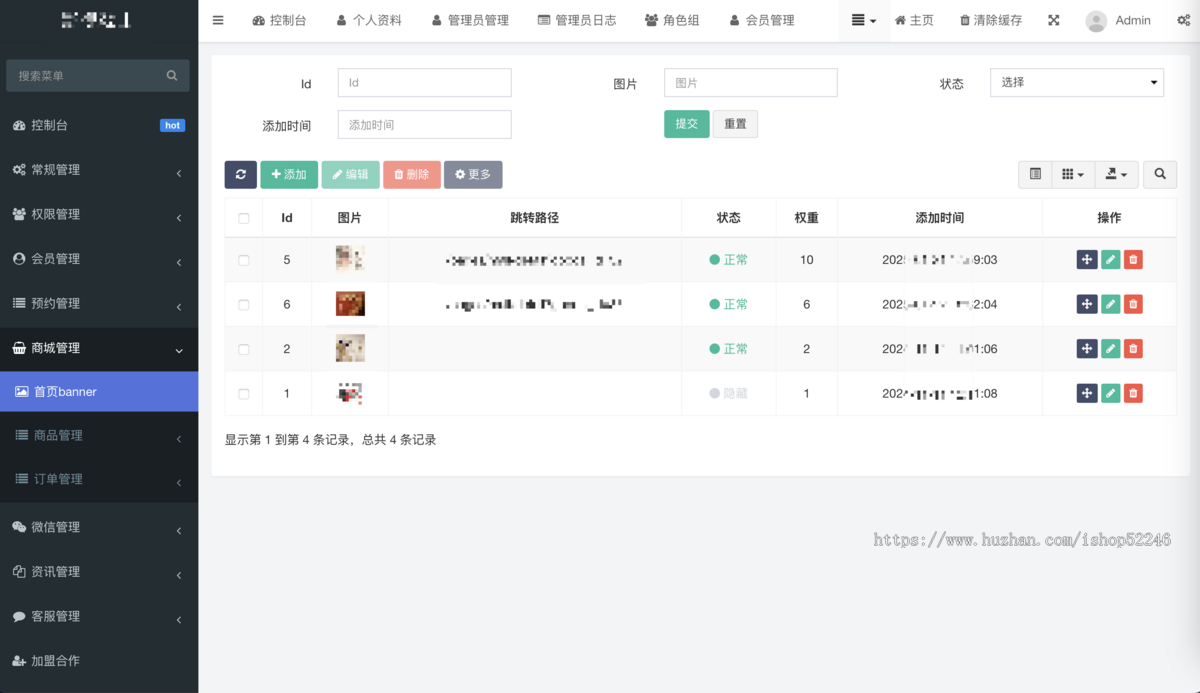Click the 添加时间 filter input field
This screenshot has height=693, width=1200.
424,124
